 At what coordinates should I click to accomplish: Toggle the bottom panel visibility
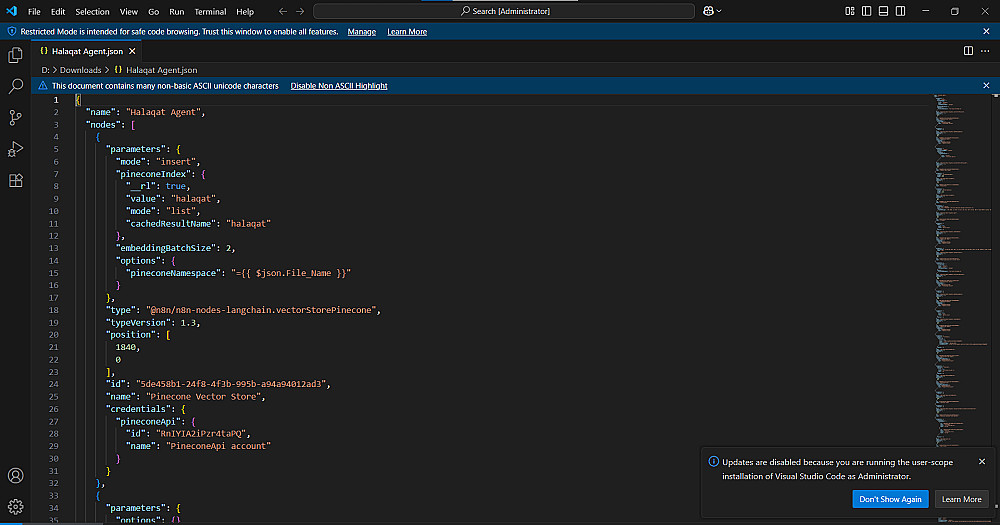click(x=882, y=11)
